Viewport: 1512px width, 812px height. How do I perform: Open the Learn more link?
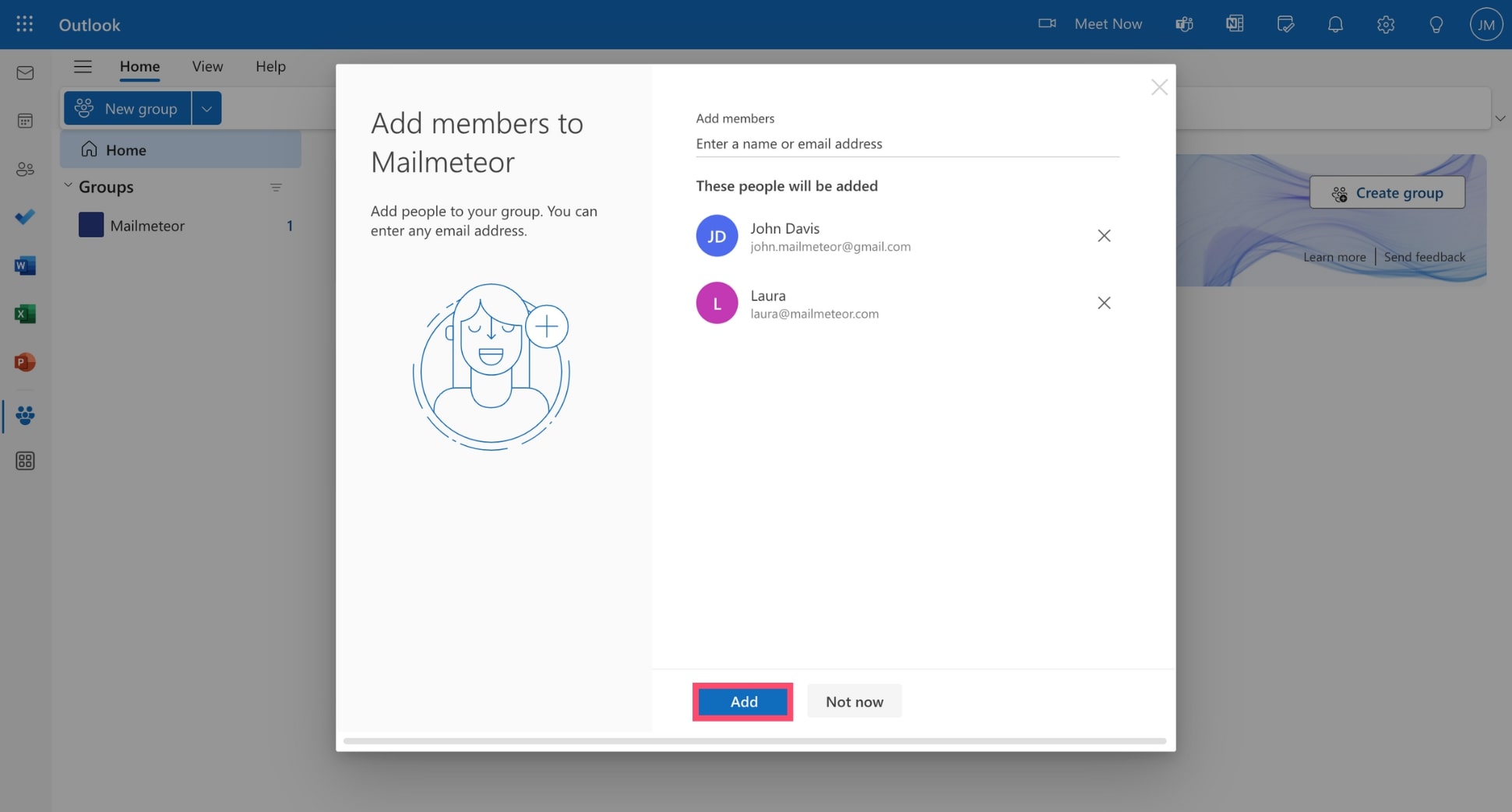tap(1334, 257)
